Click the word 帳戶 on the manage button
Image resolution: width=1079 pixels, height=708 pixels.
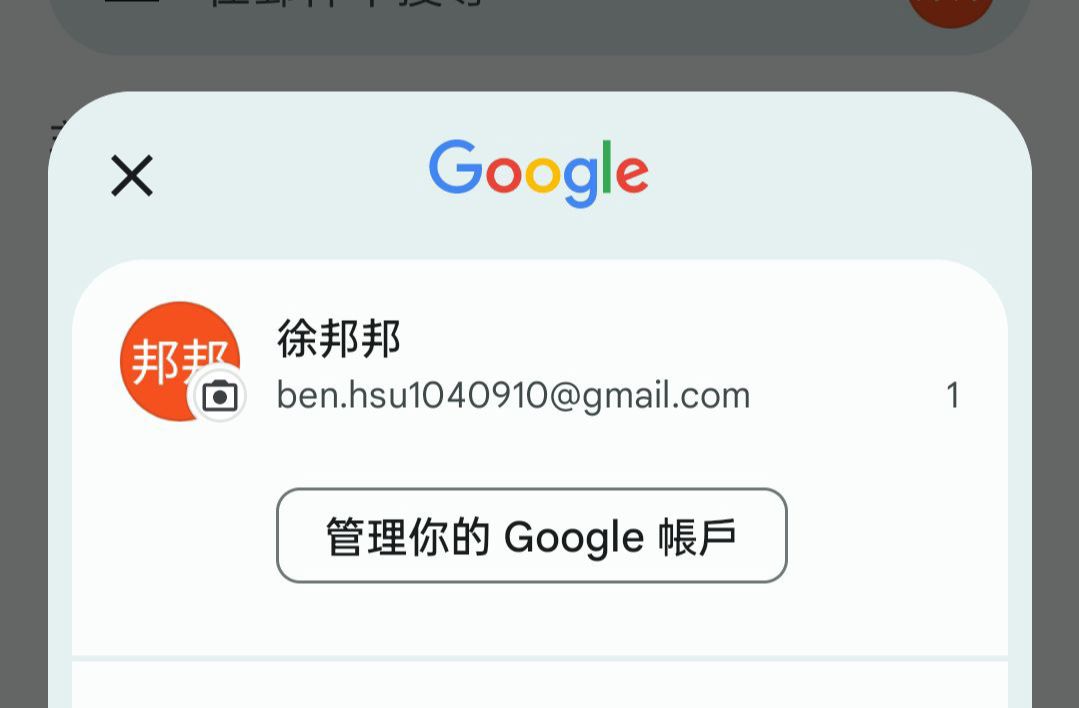point(697,537)
